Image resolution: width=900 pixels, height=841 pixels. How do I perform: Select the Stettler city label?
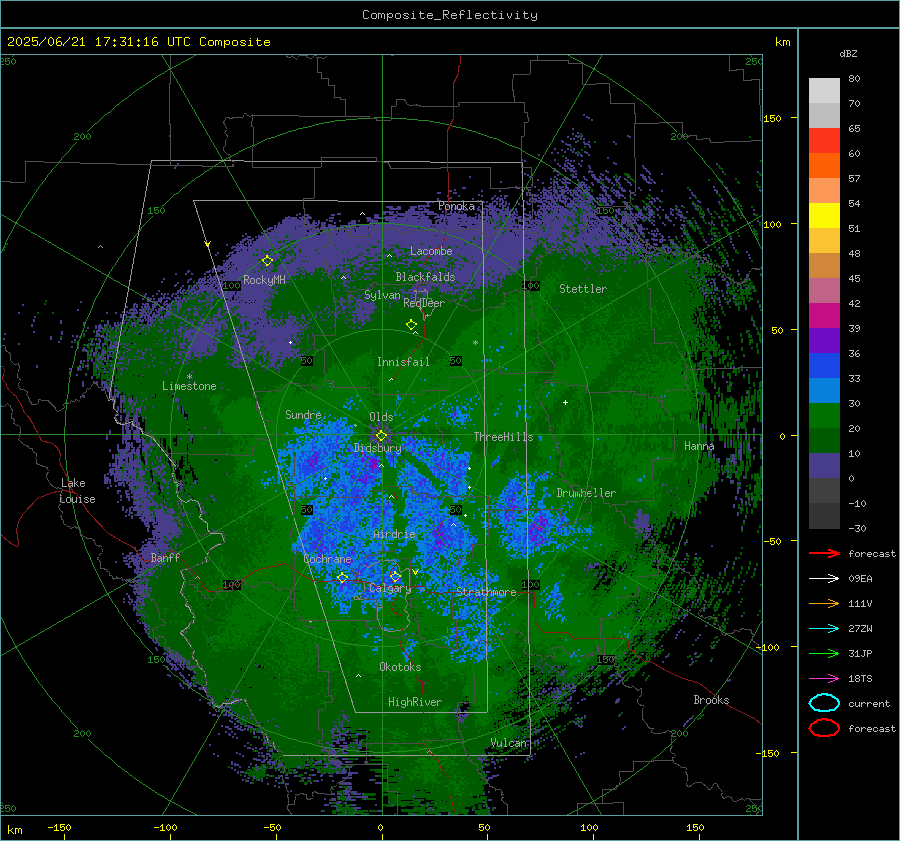pyautogui.click(x=583, y=289)
